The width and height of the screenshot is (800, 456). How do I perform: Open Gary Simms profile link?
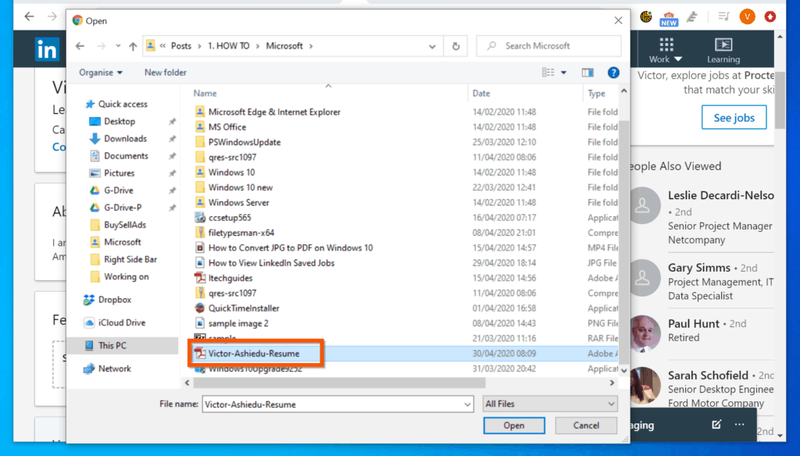pos(699,268)
